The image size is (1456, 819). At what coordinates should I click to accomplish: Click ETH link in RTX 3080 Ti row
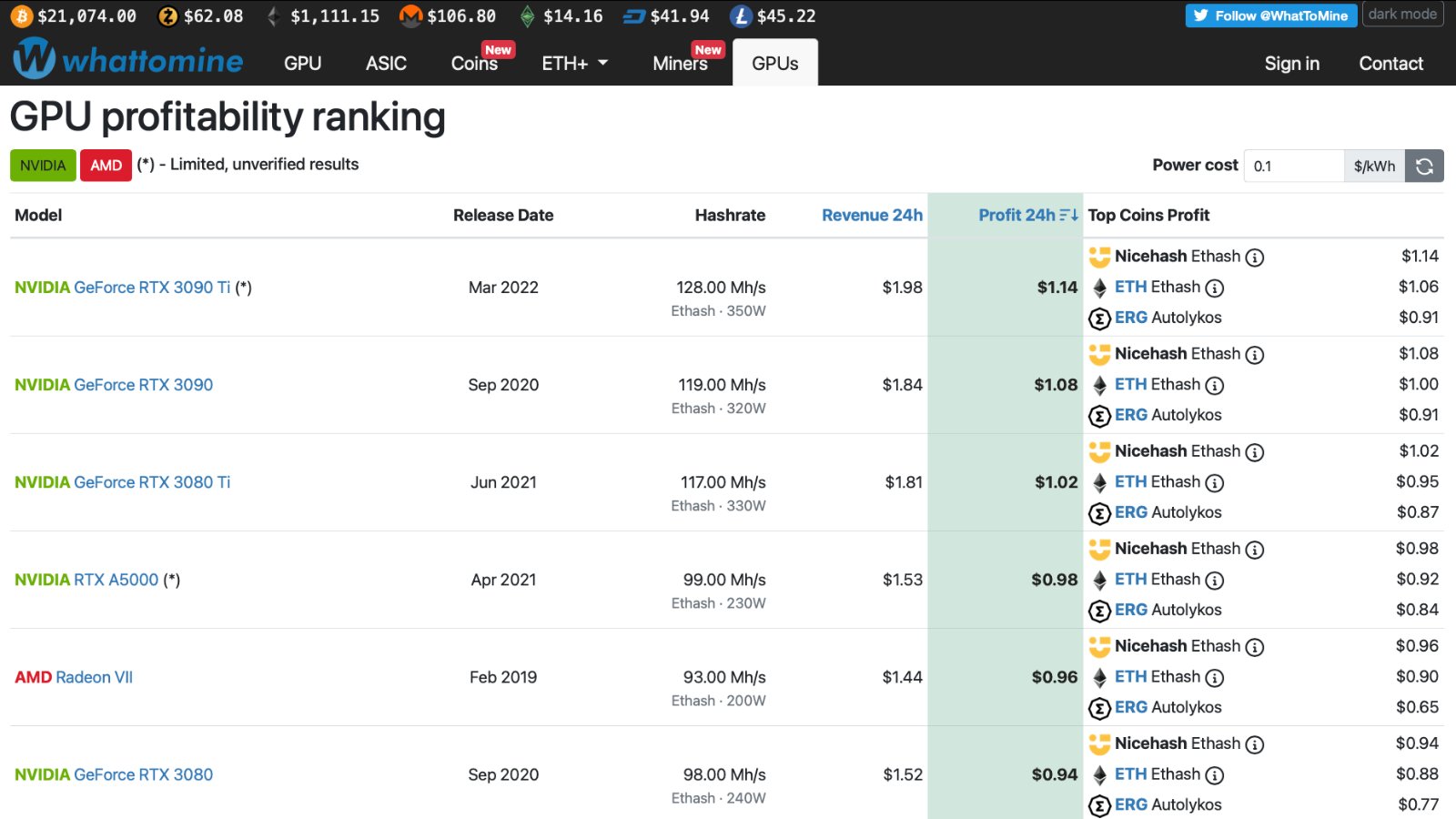(x=1131, y=481)
